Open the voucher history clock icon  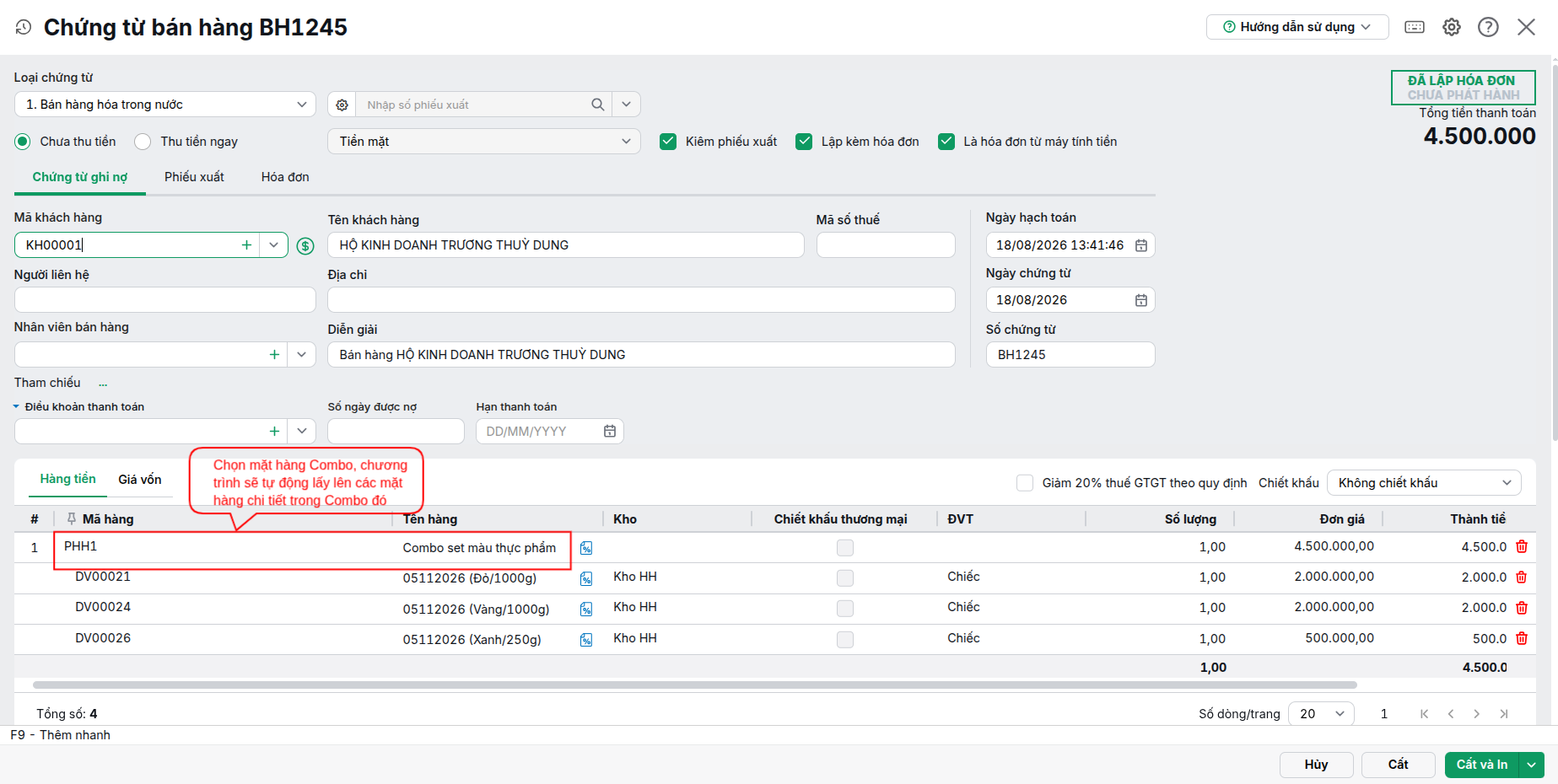click(x=24, y=27)
